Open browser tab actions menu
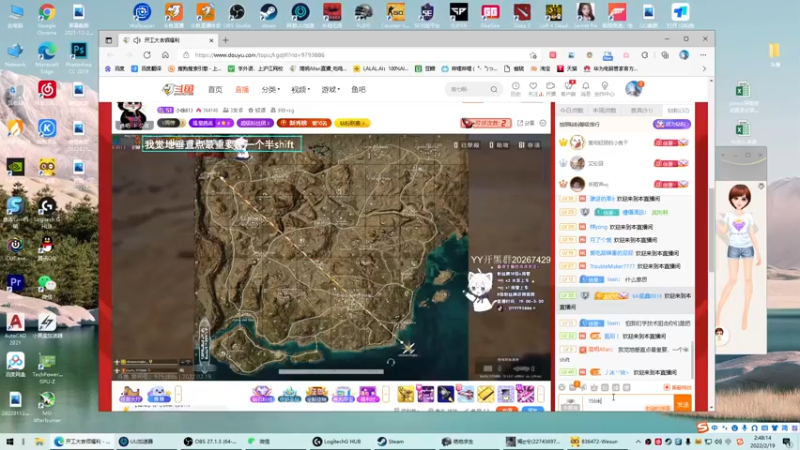The height and width of the screenshot is (450, 800). (x=109, y=40)
